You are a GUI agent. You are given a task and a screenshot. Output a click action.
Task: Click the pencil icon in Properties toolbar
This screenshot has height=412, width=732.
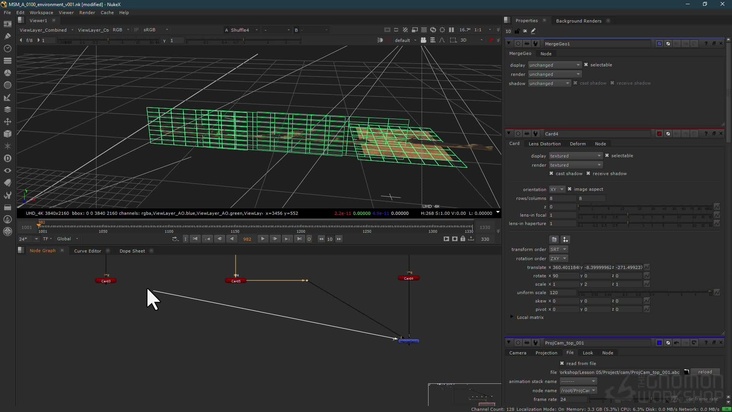click(533, 31)
